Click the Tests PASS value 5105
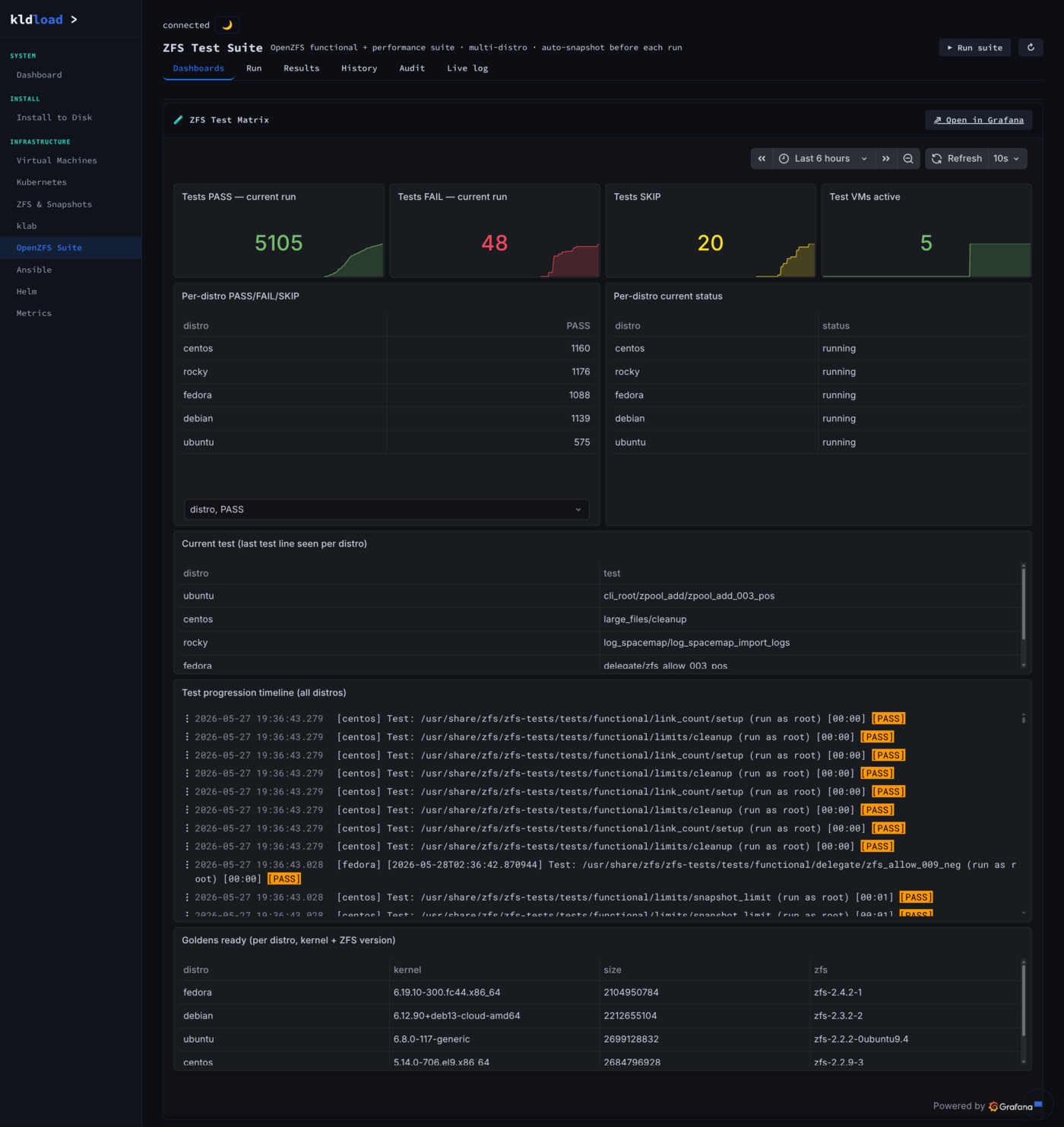This screenshot has width=1064, height=1127. (x=279, y=243)
